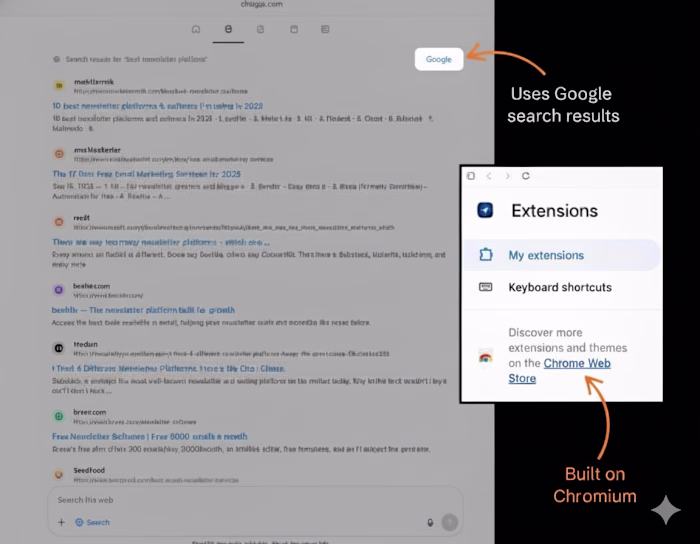This screenshot has height=544, width=700.
Task: Click the orange favicon of the second result
Action: click(59, 154)
